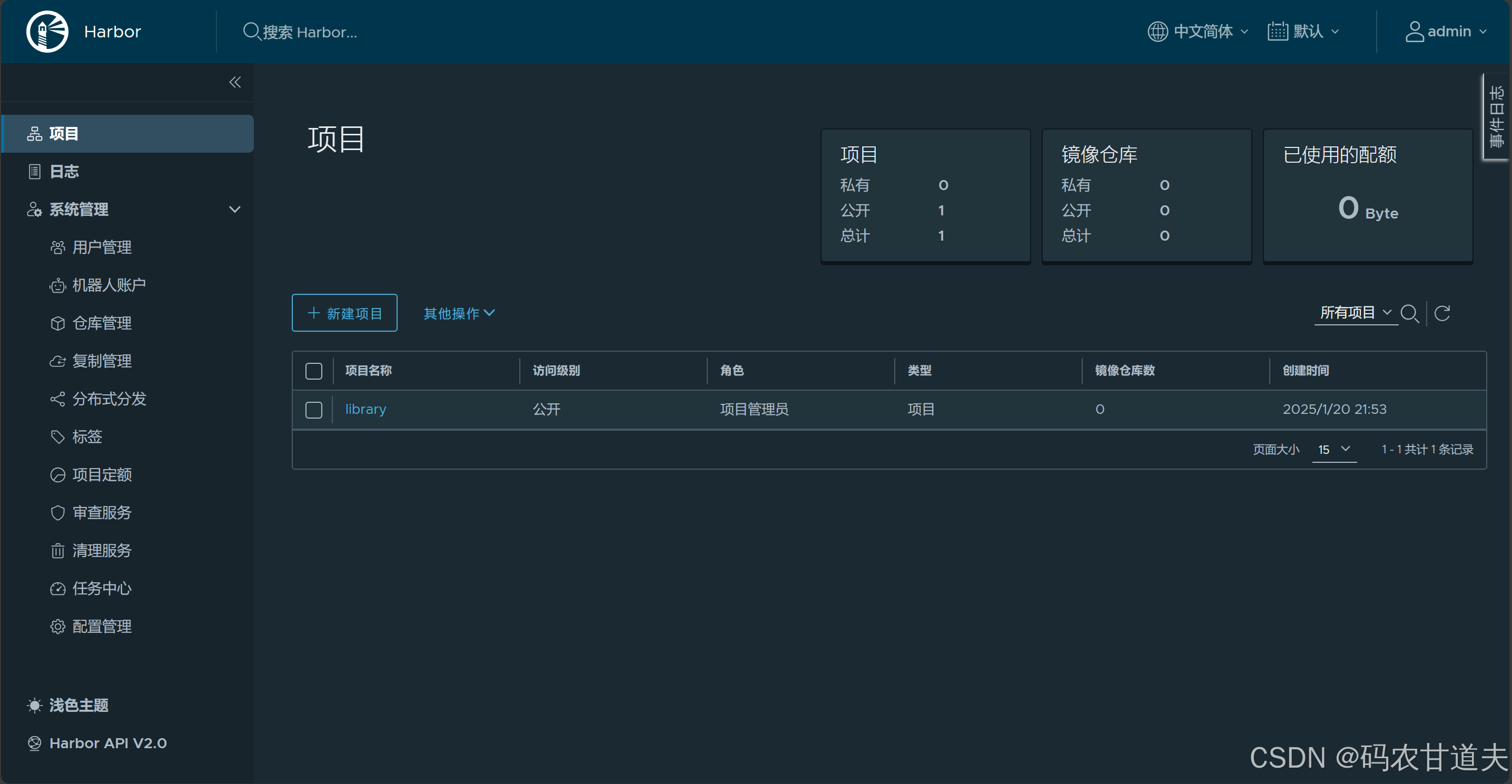
Task: Click the Harbor search input field
Action: click(309, 32)
